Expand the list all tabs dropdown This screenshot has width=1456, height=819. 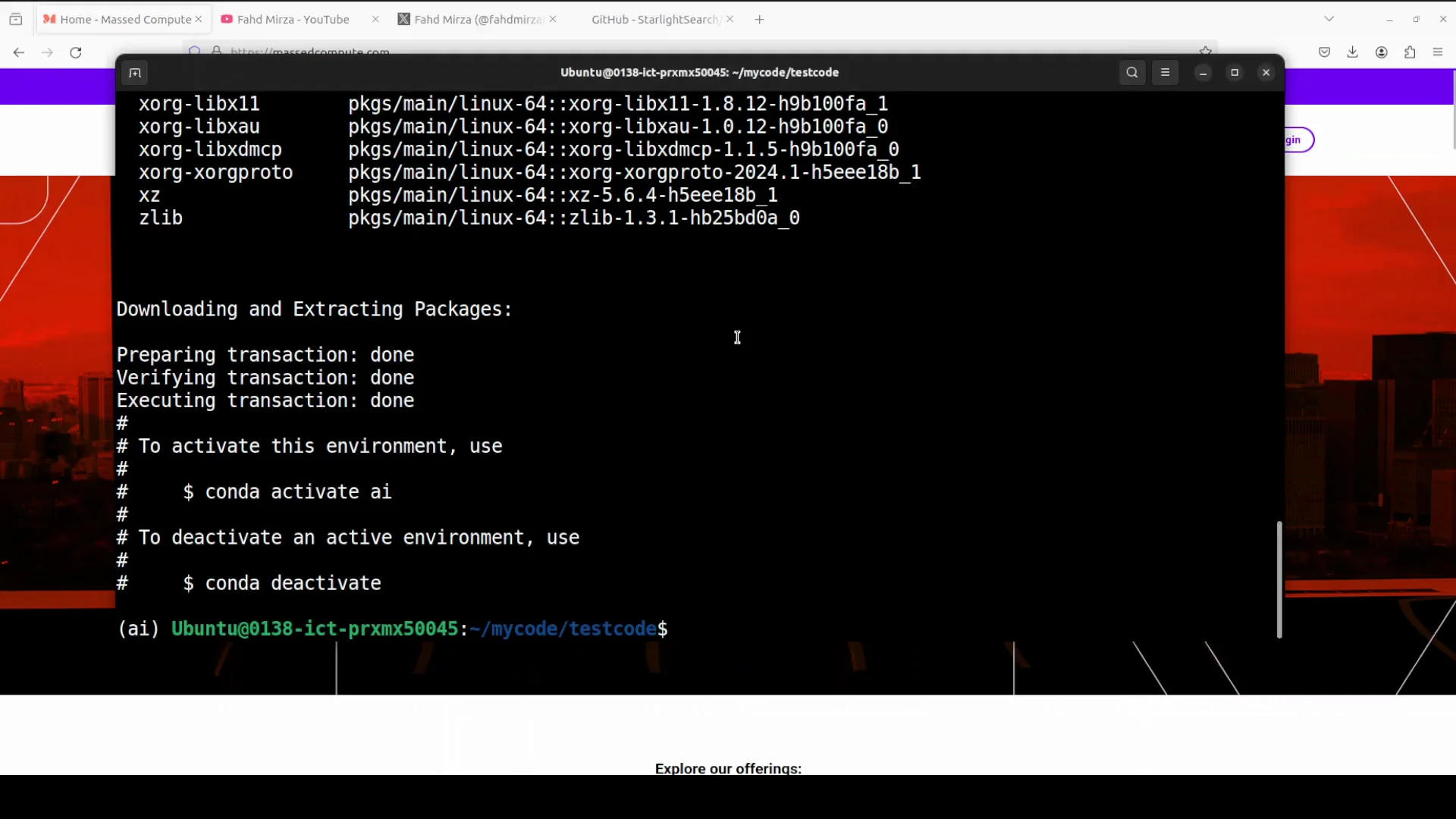[1329, 19]
